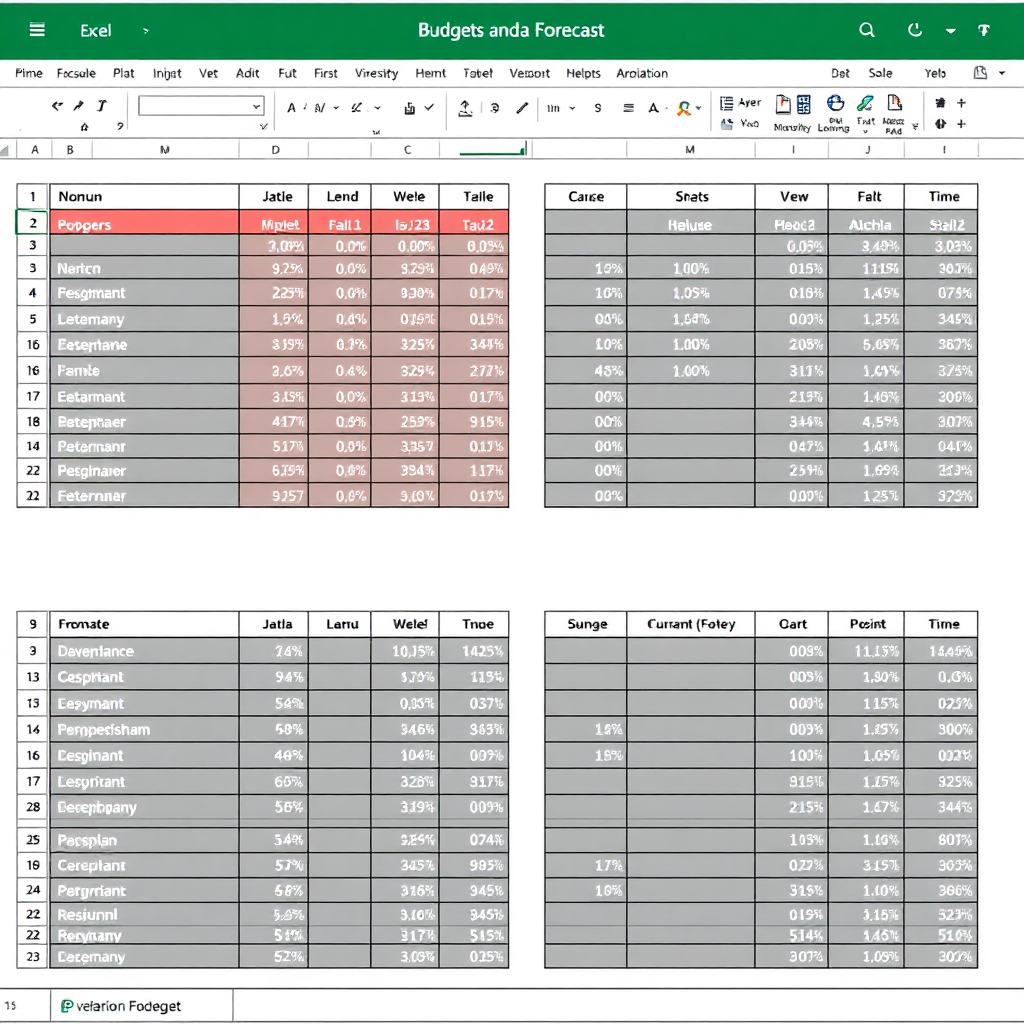Viewport: 1024px width, 1024px height.
Task: Pick the orange font color swatch
Action: click(x=684, y=107)
